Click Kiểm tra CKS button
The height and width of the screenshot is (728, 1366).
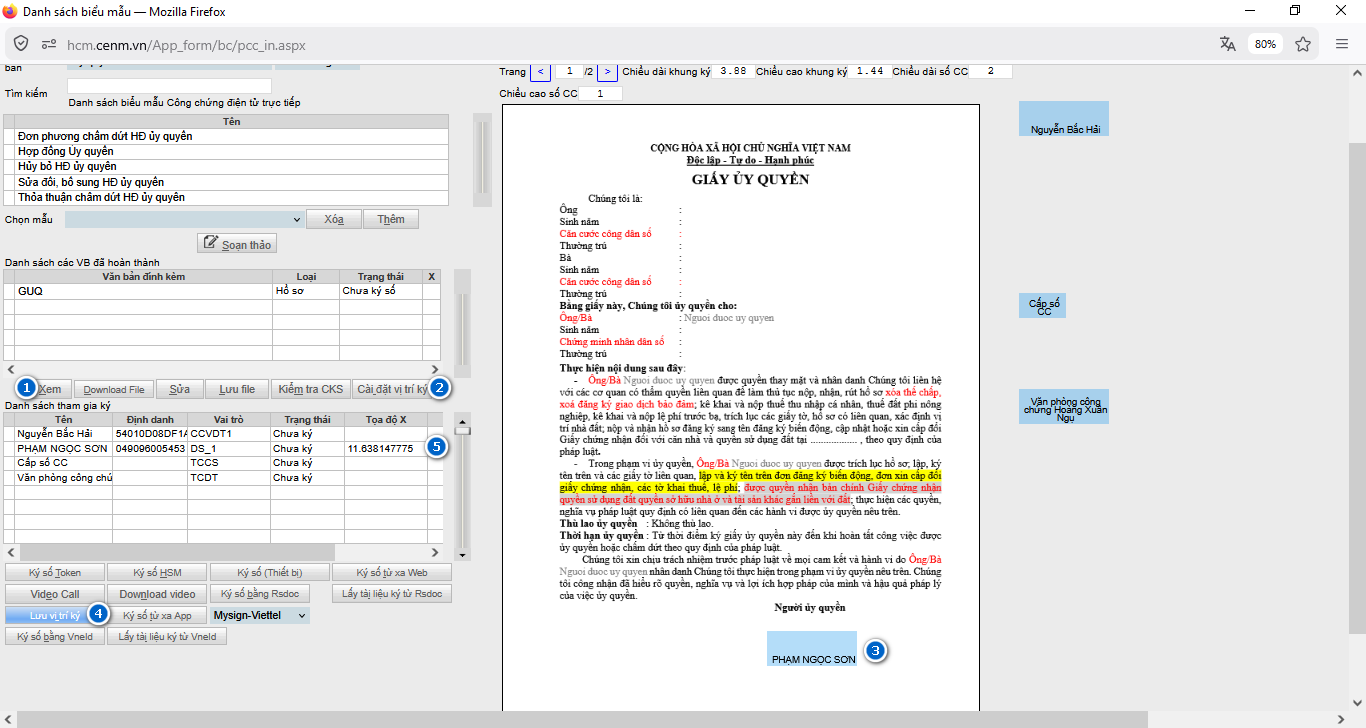click(x=311, y=389)
